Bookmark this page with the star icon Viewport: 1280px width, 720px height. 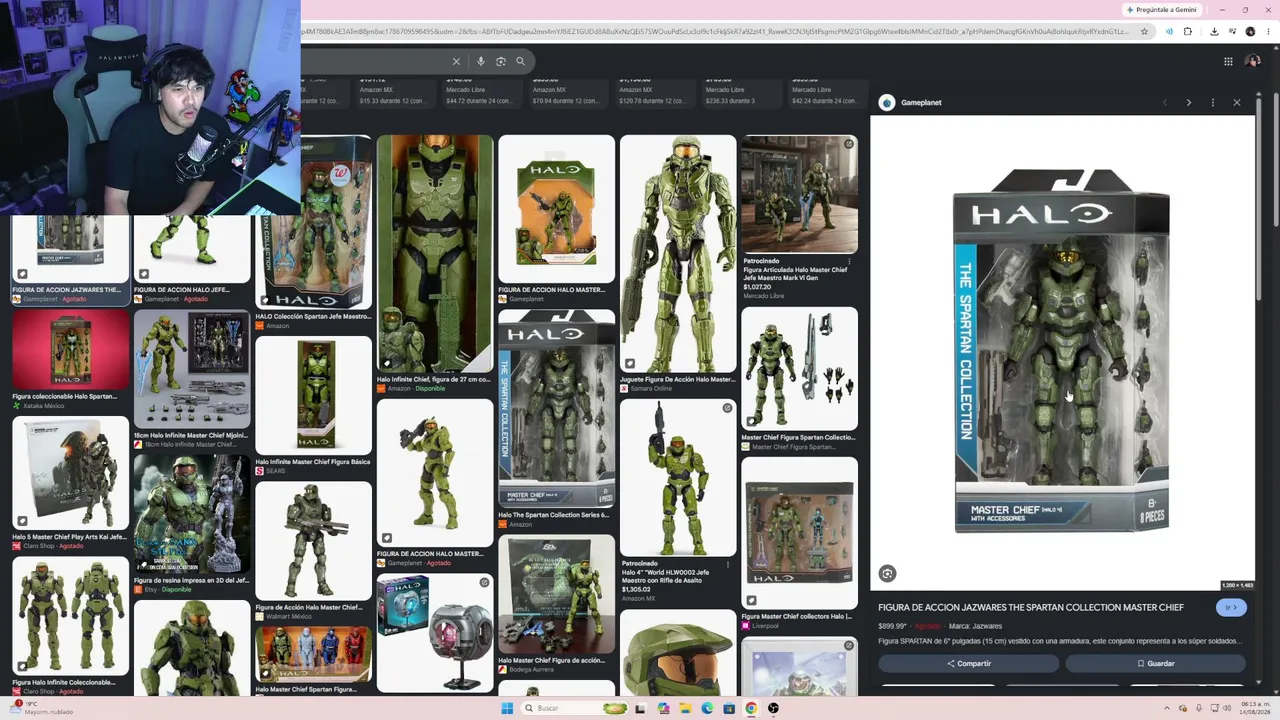[x=1145, y=31]
